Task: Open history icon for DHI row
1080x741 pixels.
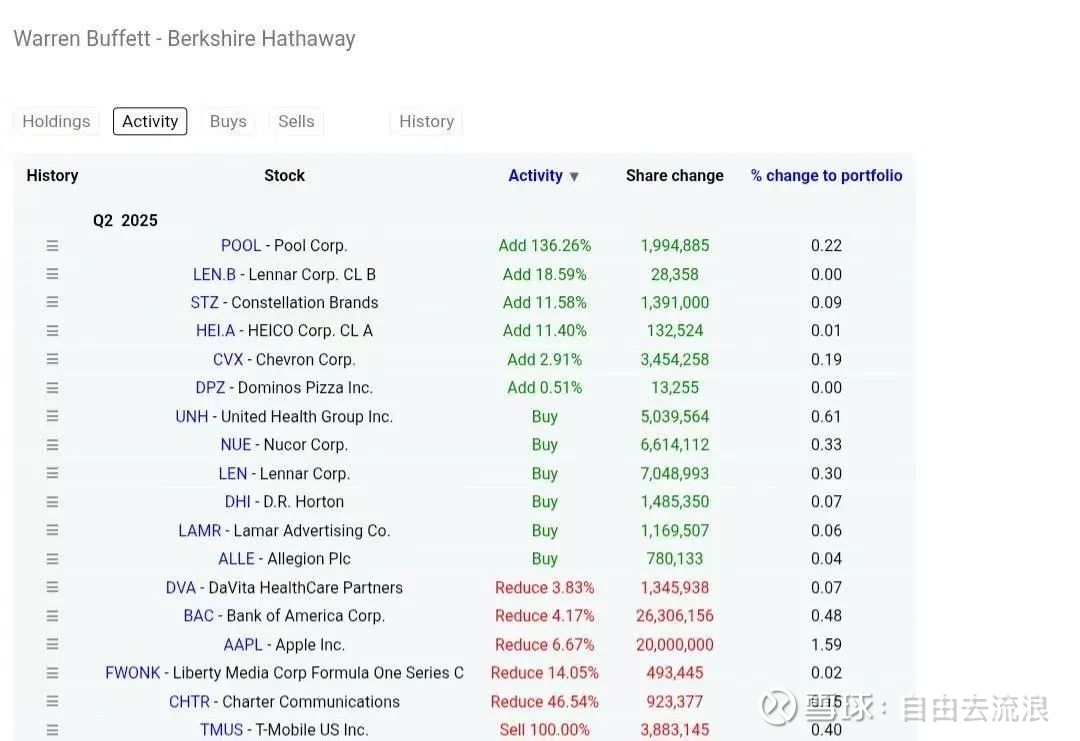Action: 52,502
